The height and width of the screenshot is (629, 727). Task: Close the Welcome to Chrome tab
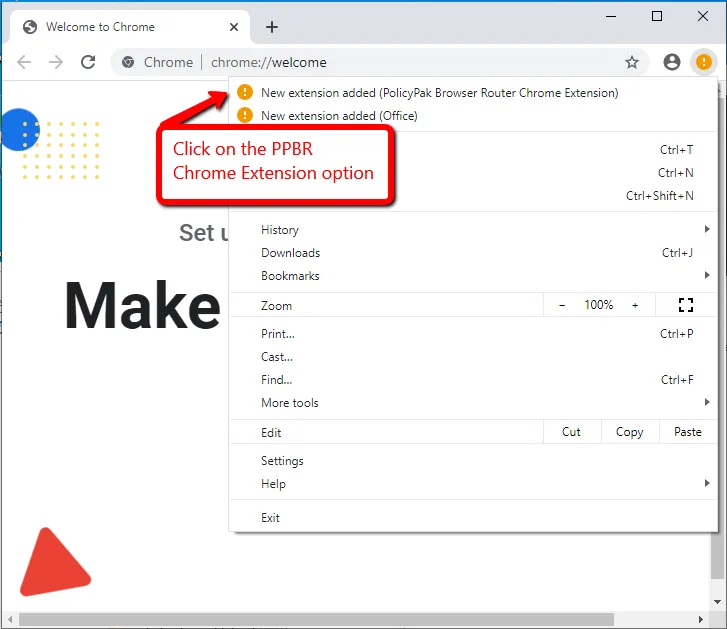pos(233,27)
